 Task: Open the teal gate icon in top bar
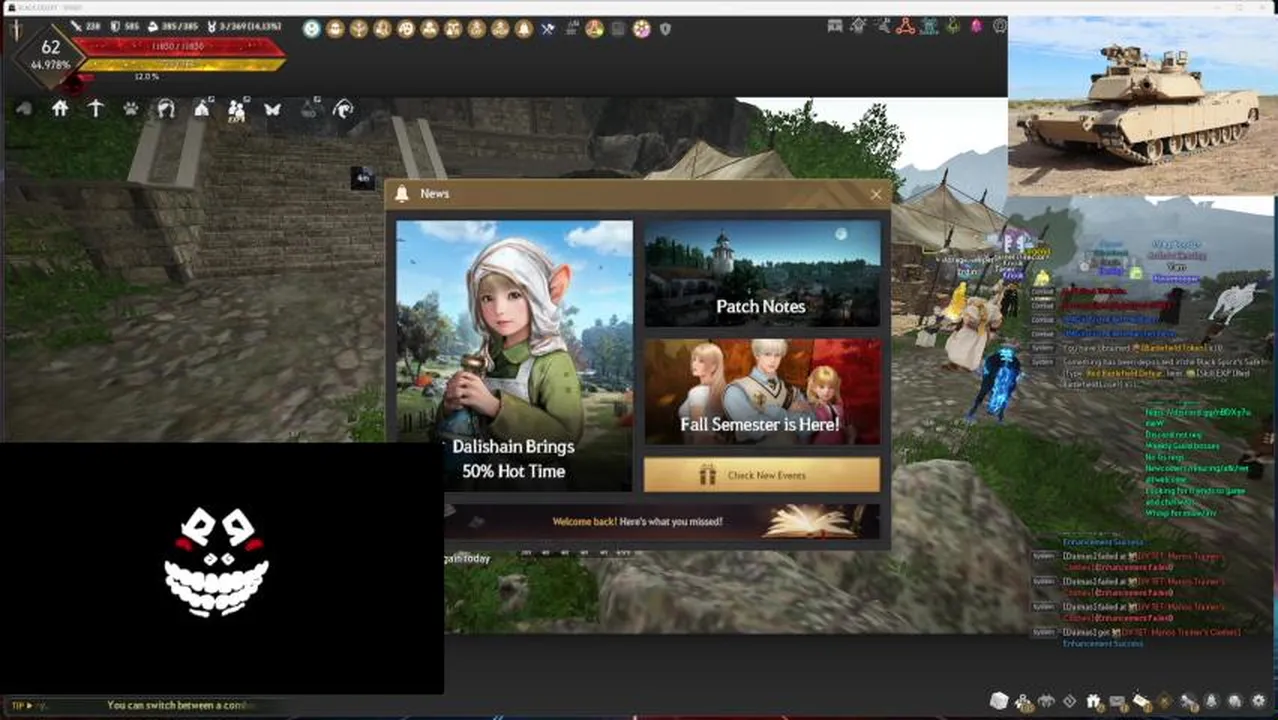pyautogui.click(x=929, y=27)
